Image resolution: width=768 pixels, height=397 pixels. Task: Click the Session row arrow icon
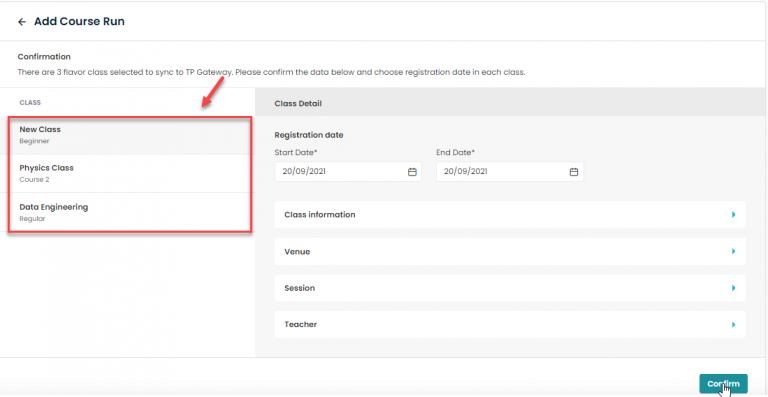point(733,288)
